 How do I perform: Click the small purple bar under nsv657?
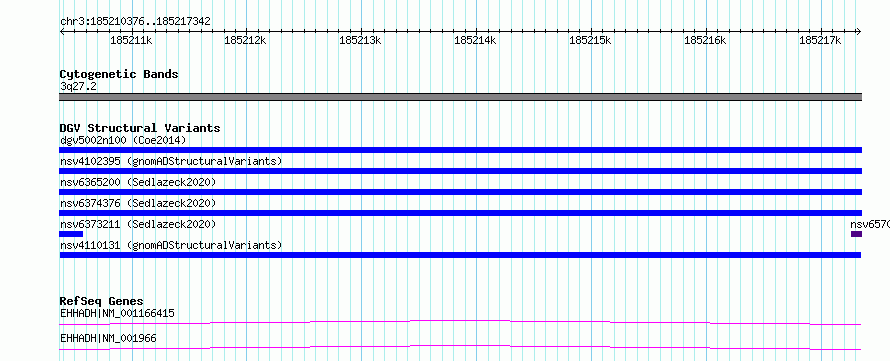click(857, 234)
